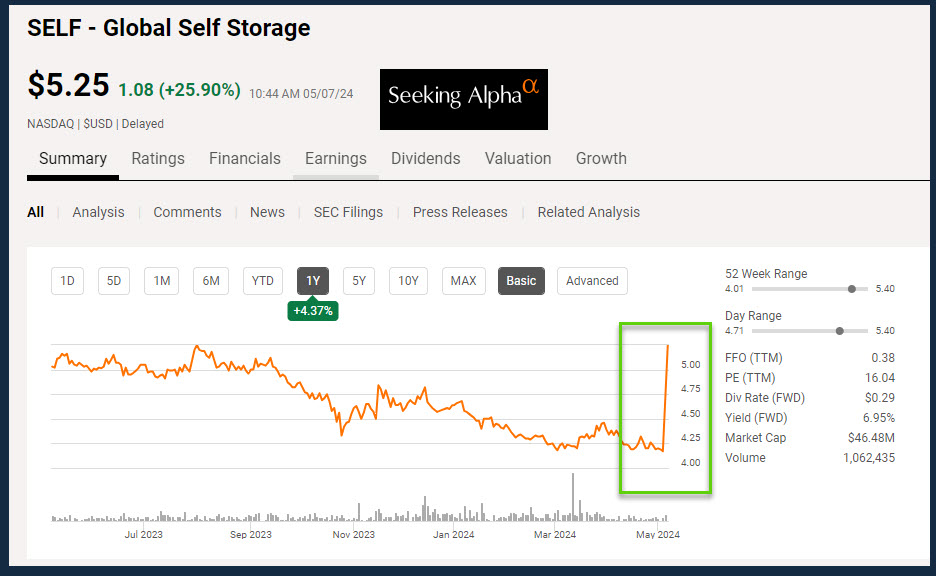Click the 52 Week Range slider marker

click(x=851, y=289)
